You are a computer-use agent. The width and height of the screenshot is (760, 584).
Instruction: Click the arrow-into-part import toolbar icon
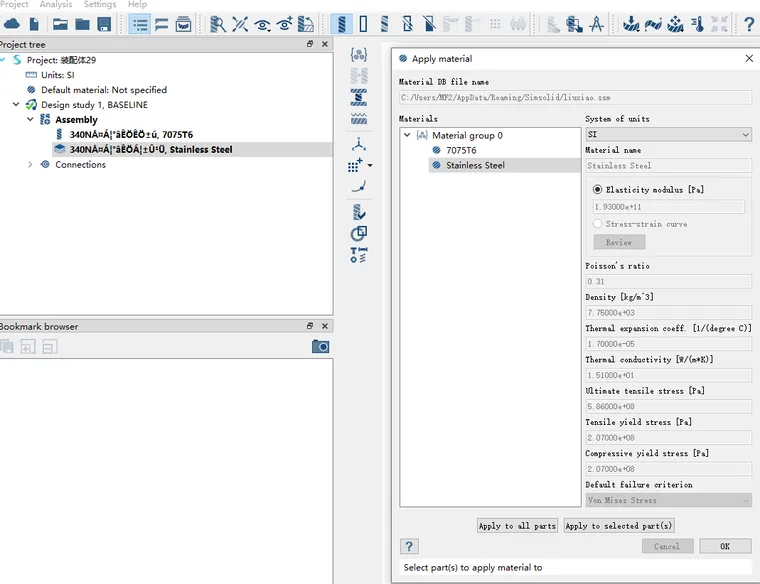click(631, 24)
